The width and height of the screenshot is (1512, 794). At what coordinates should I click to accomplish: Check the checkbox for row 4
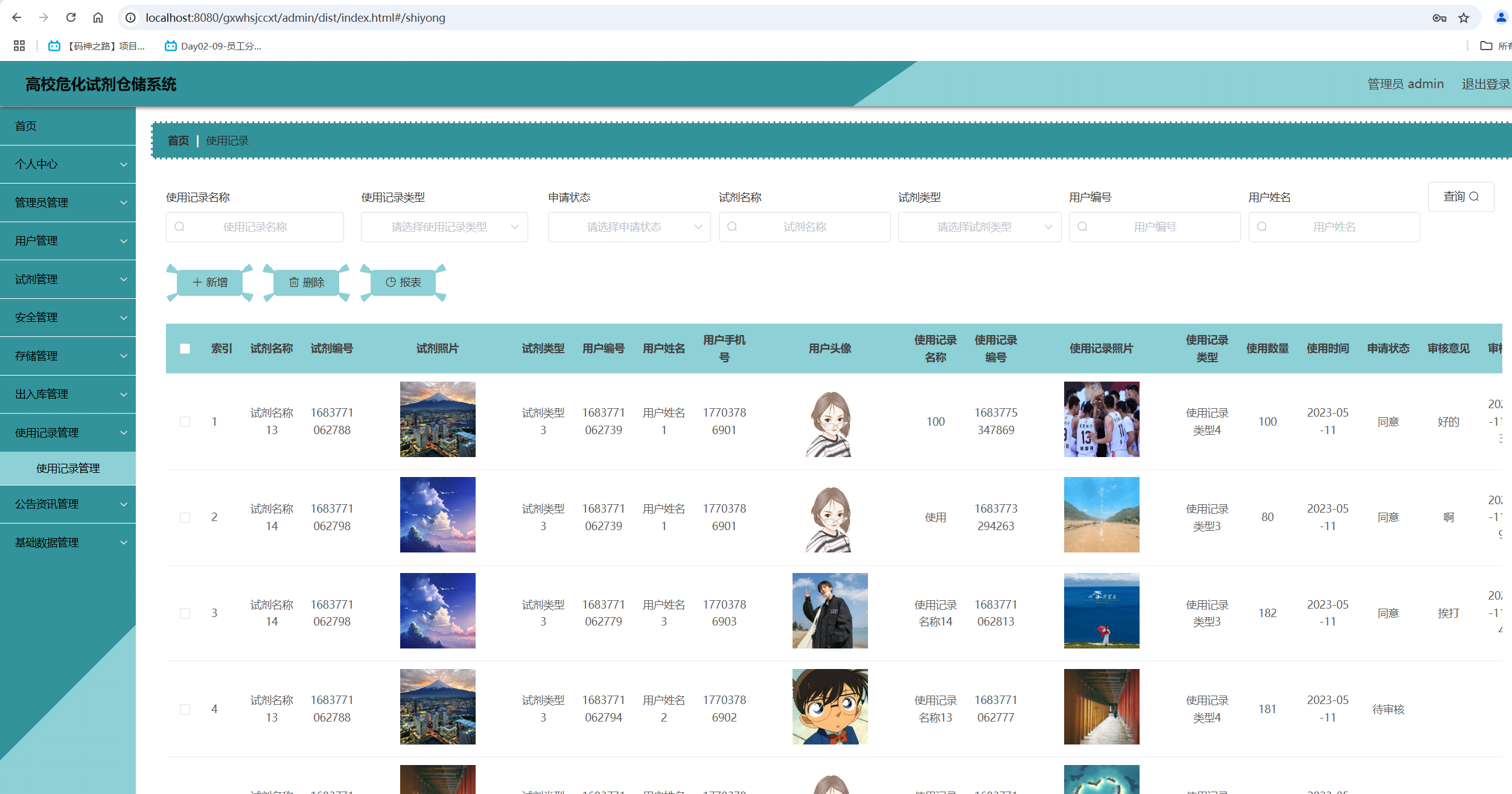[185, 709]
